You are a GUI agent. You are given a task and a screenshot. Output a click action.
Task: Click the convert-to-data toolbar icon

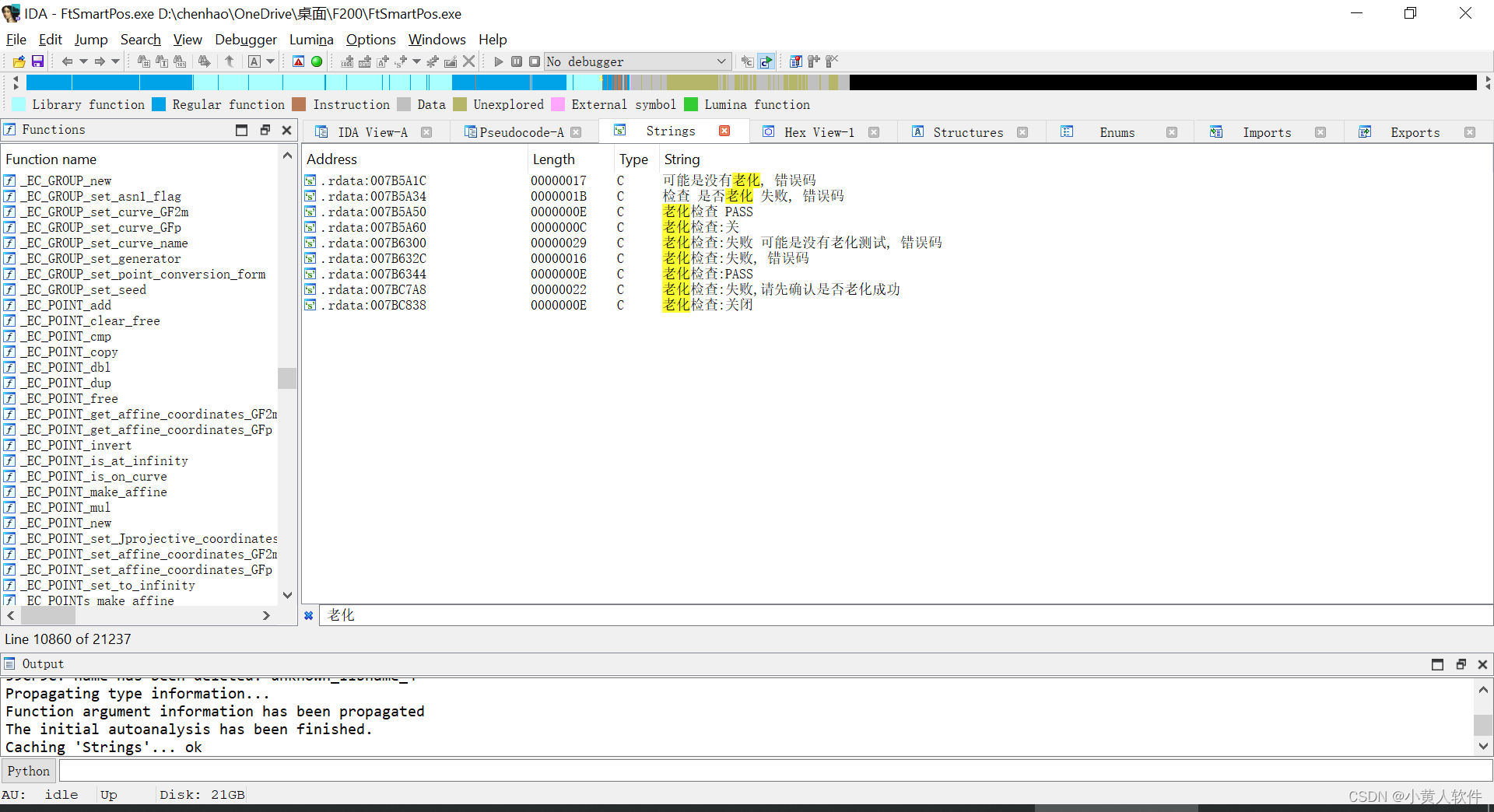tap(365, 61)
